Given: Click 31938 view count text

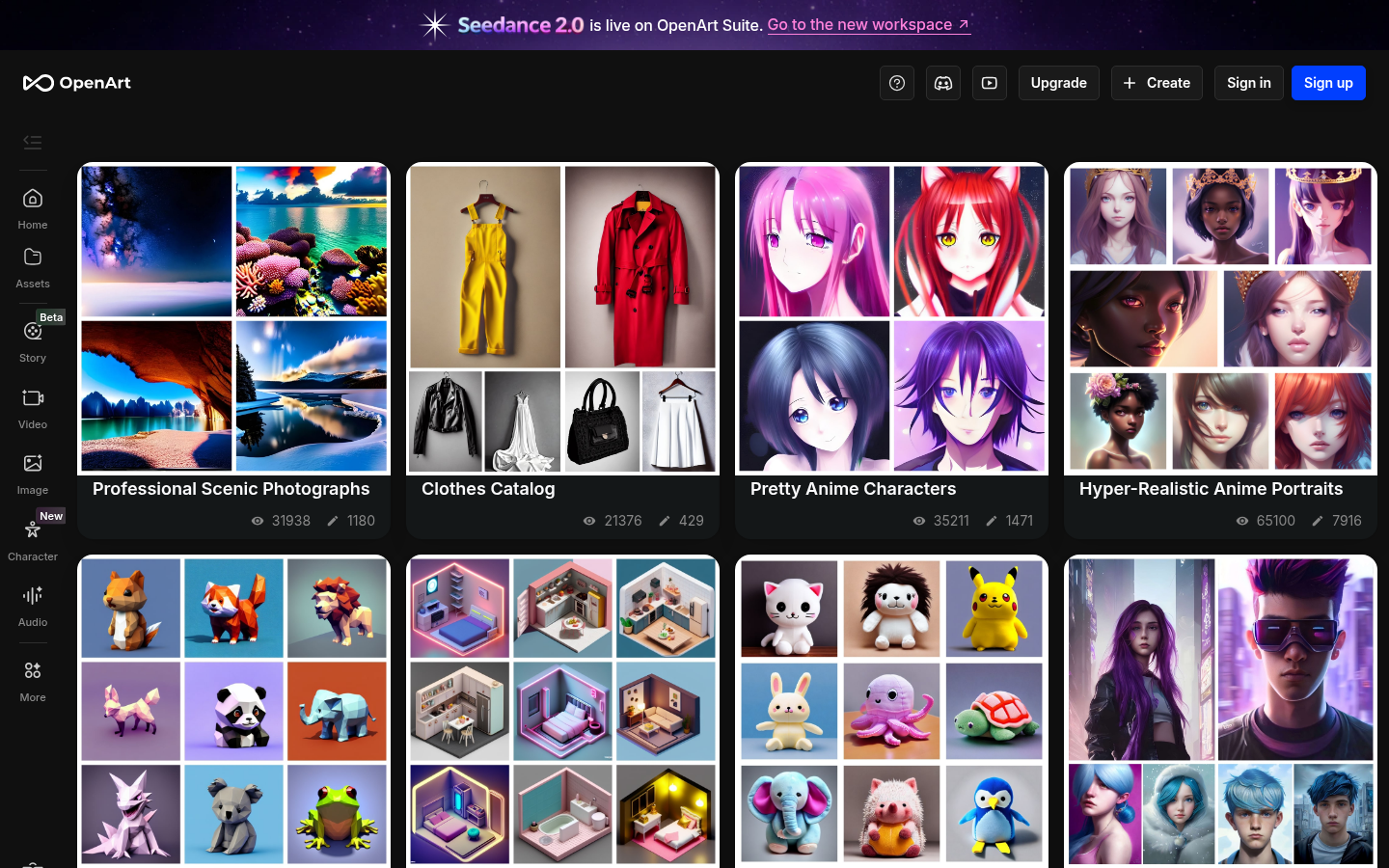Looking at the screenshot, I should tap(291, 521).
